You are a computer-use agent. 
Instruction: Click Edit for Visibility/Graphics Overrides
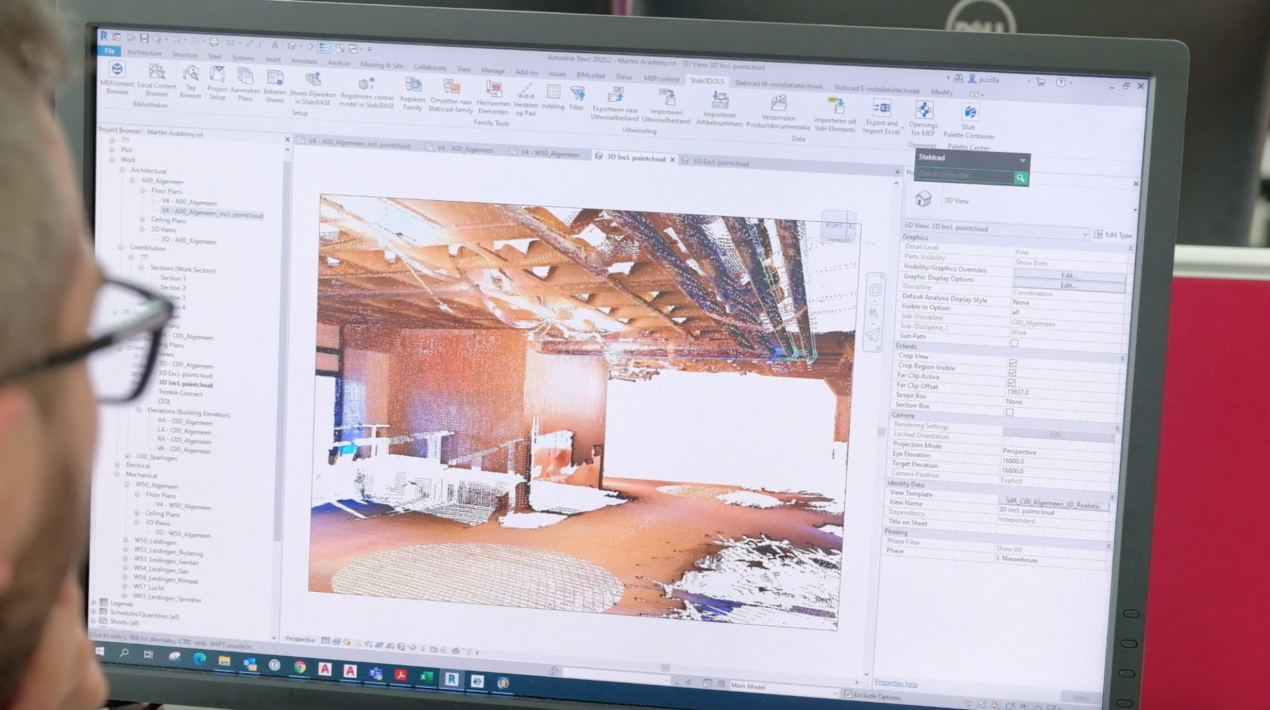1068,275
